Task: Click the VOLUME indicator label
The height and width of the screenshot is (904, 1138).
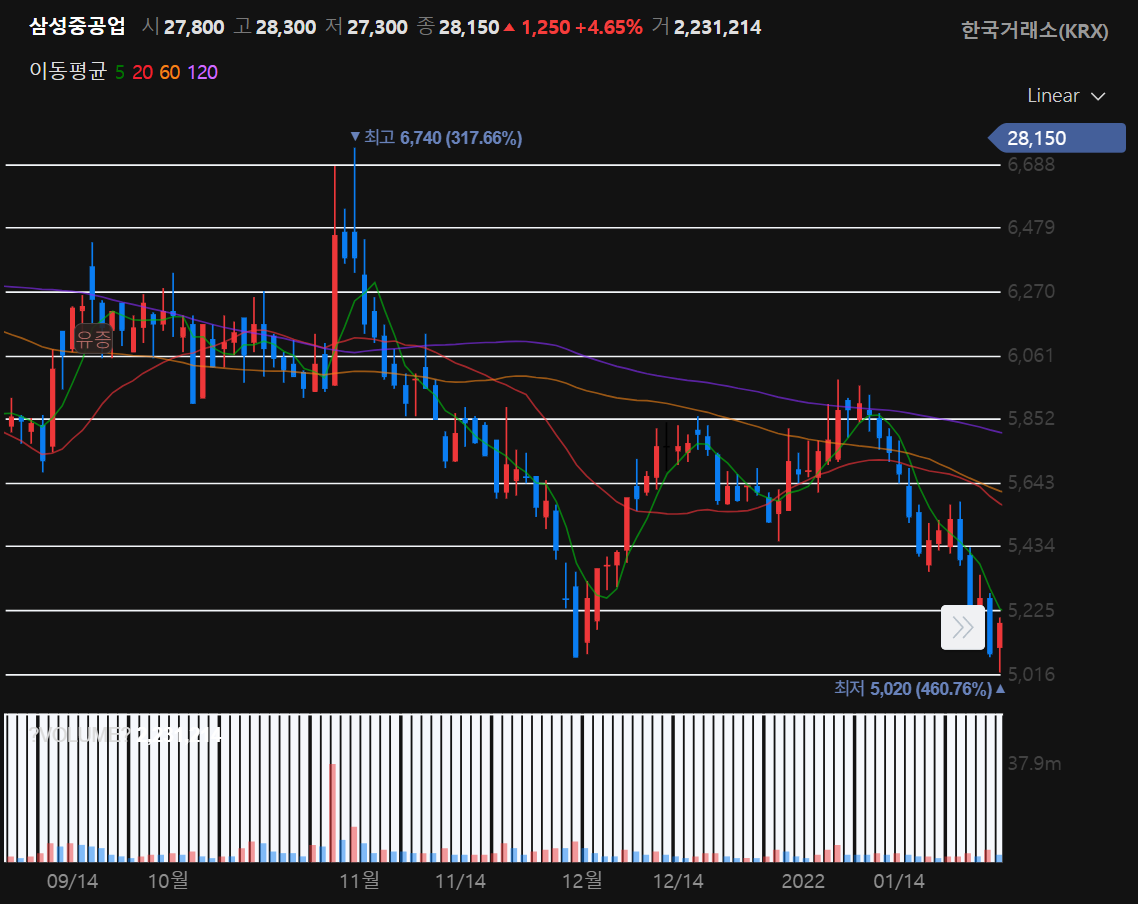Action: (x=80, y=734)
